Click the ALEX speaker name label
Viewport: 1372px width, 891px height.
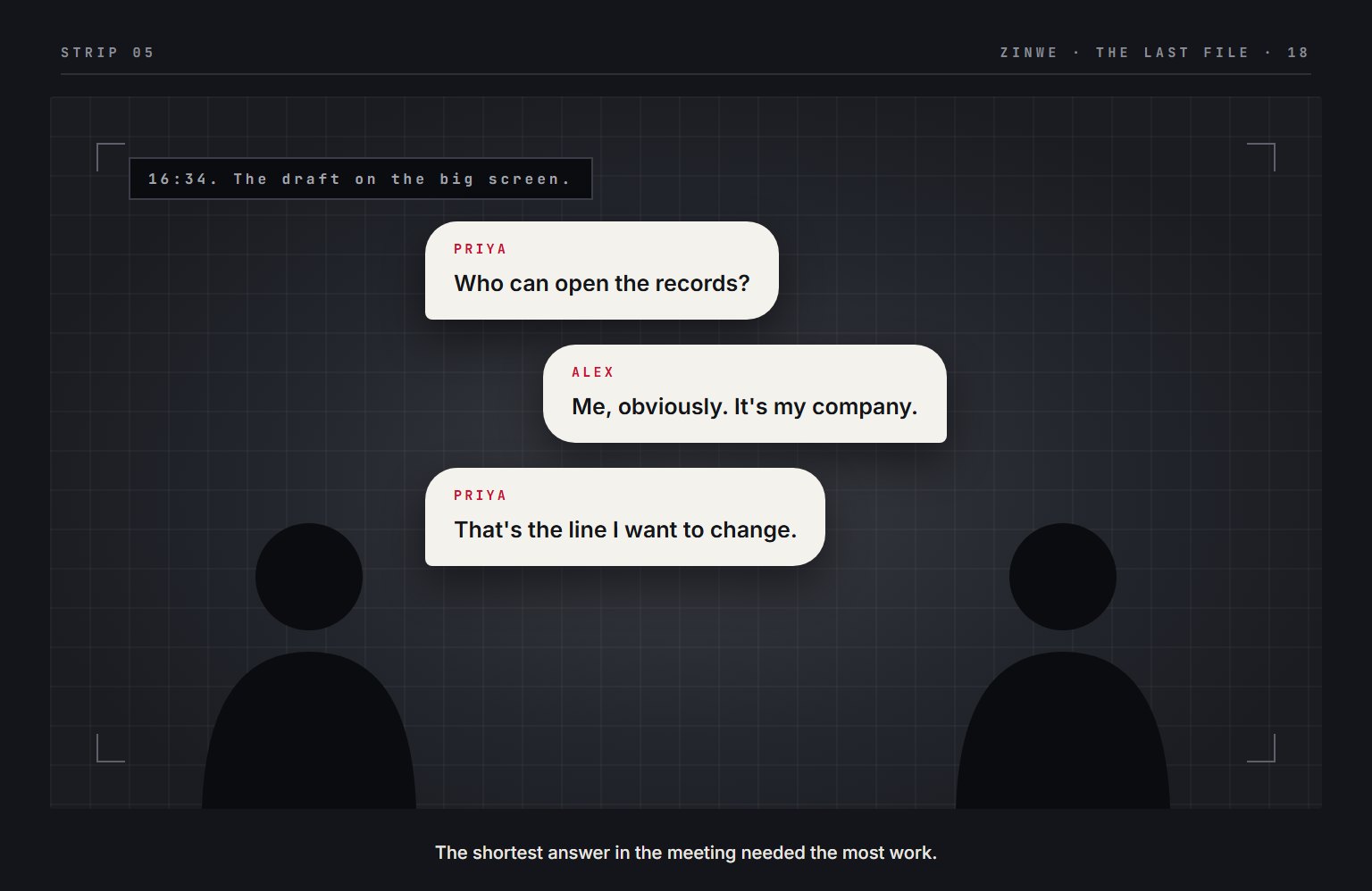(x=593, y=372)
